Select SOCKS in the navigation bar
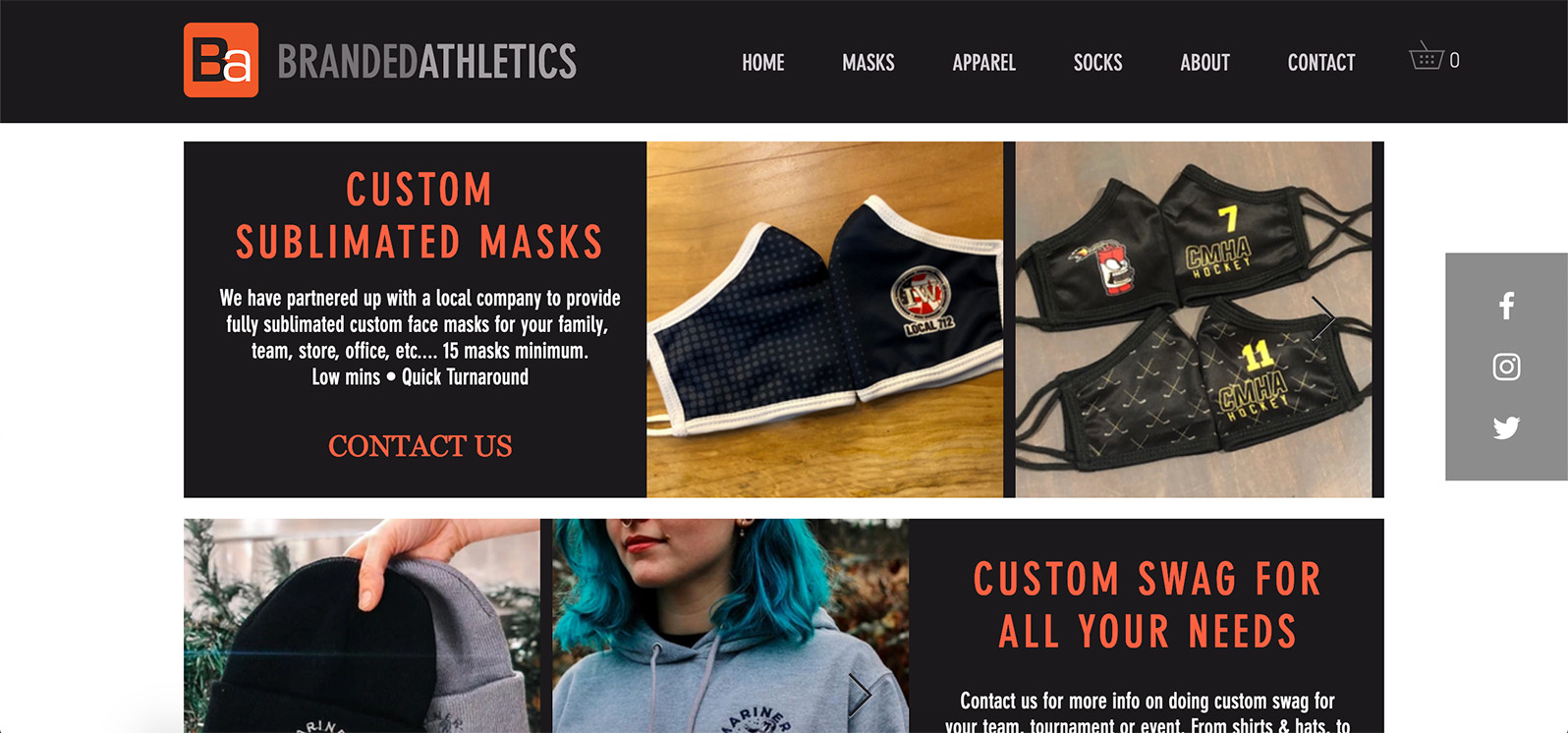The height and width of the screenshot is (733, 1568). tap(1098, 63)
